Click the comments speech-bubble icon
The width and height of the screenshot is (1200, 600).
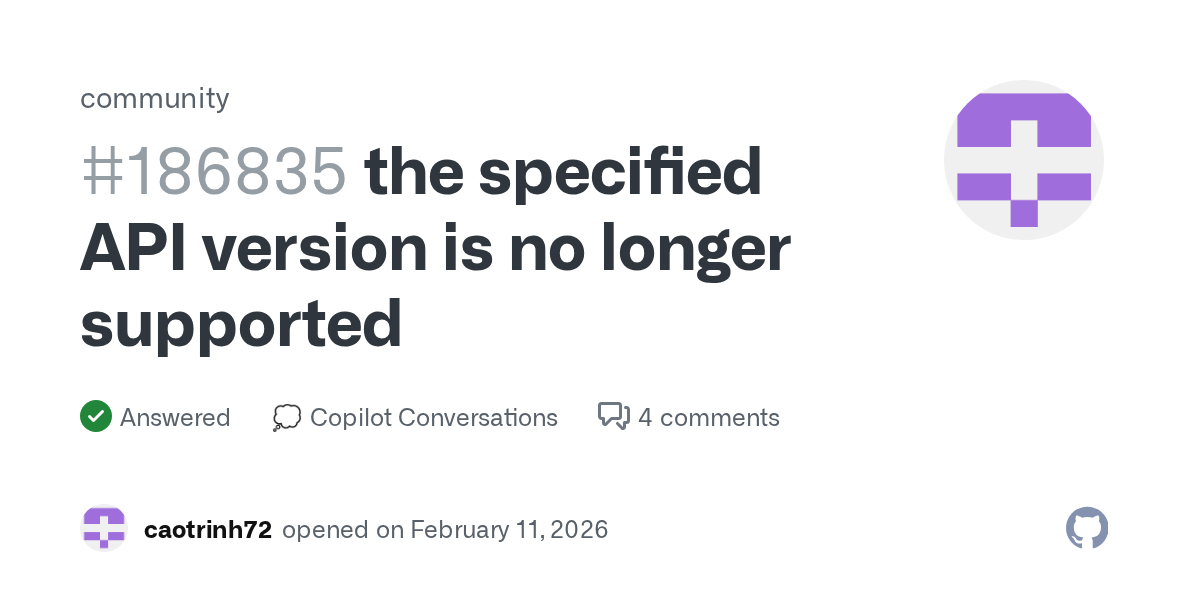613,417
